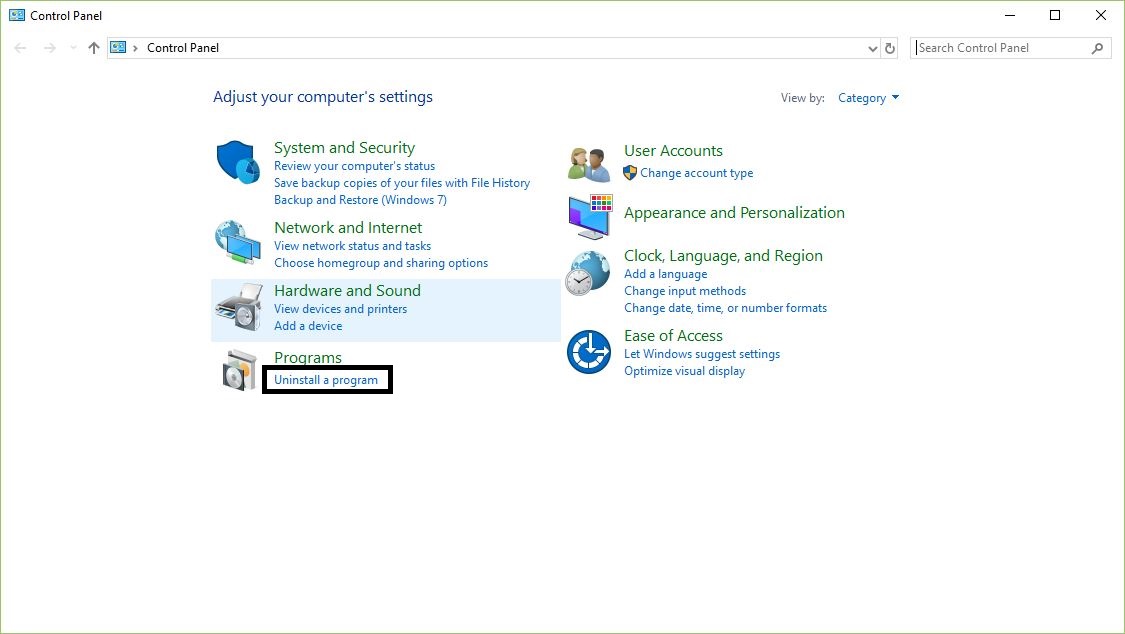Click Optimize visual display link

coord(684,372)
